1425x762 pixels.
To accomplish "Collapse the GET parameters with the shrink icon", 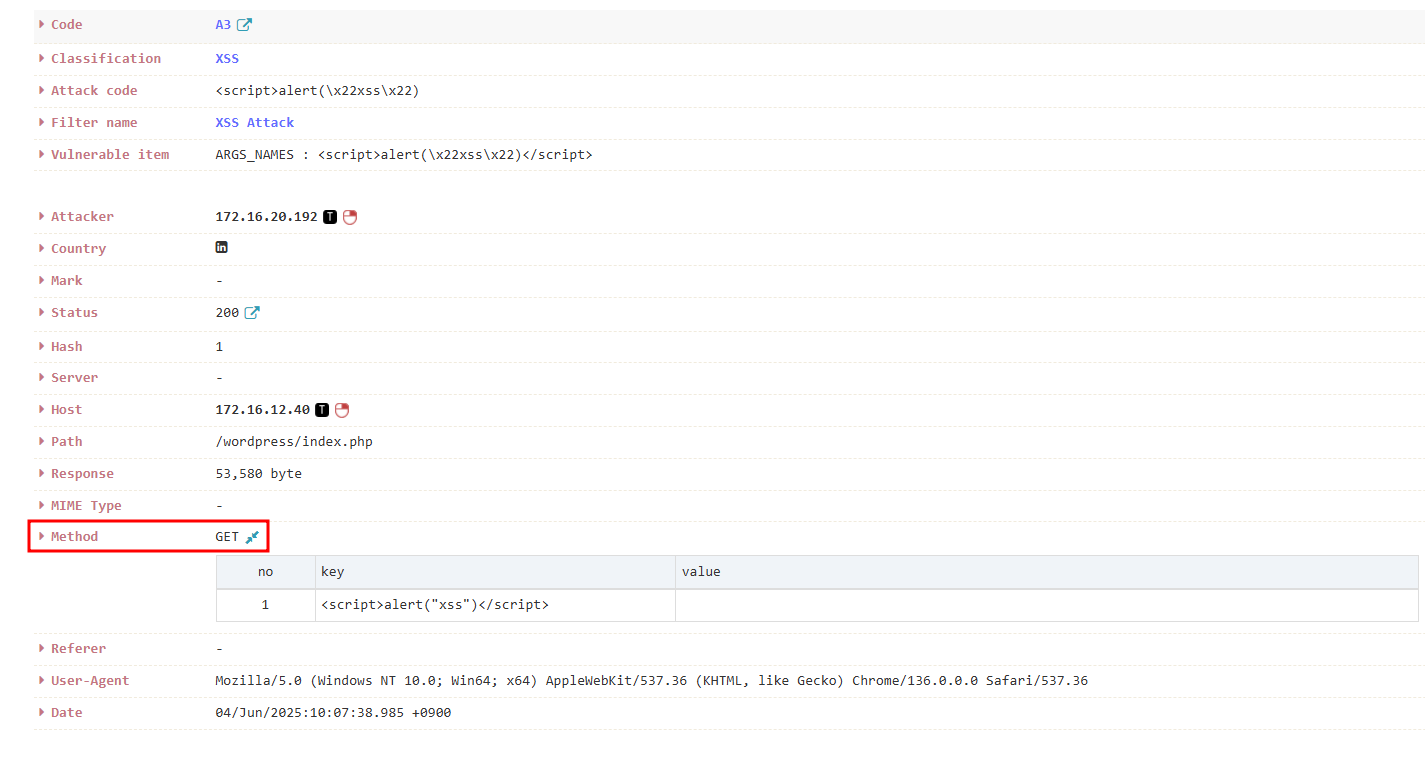I will coord(252,537).
